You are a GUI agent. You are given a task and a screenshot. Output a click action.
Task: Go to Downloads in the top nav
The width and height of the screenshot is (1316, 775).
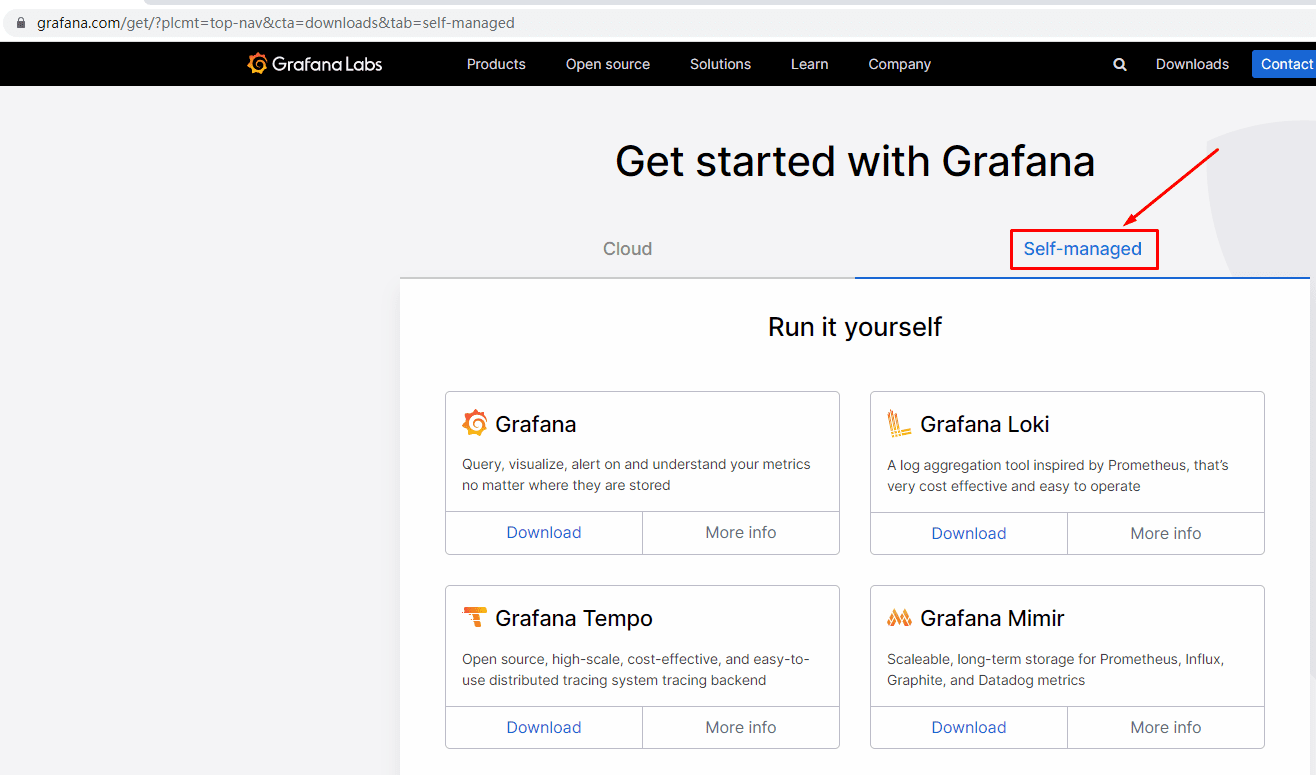[1192, 64]
